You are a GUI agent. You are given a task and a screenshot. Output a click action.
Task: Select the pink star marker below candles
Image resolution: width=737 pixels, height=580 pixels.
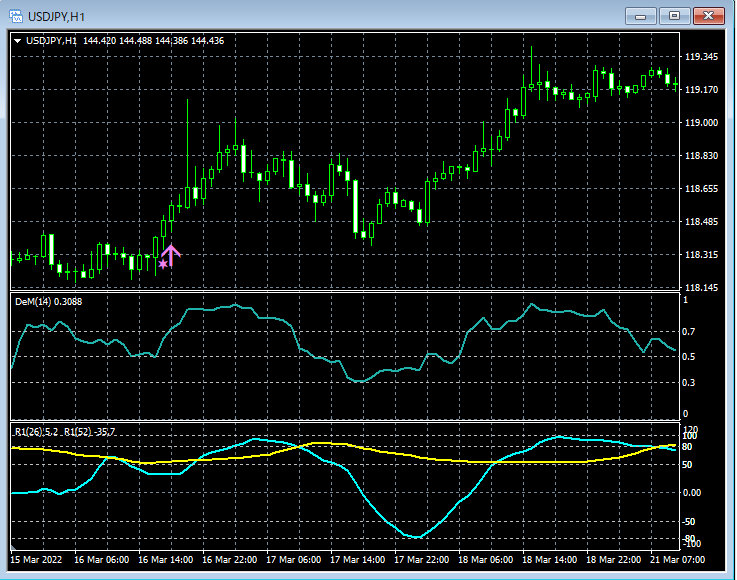click(x=163, y=265)
